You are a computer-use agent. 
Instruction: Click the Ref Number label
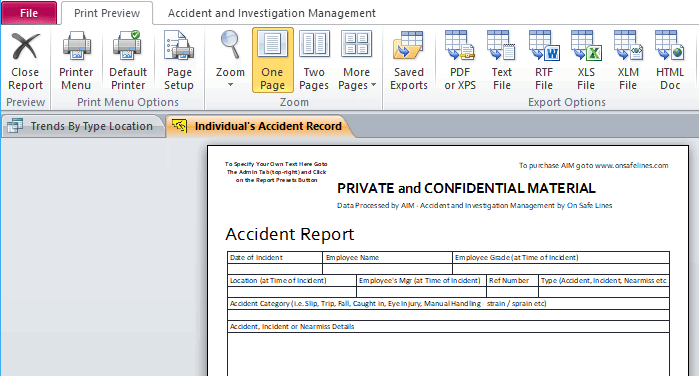coord(509,281)
